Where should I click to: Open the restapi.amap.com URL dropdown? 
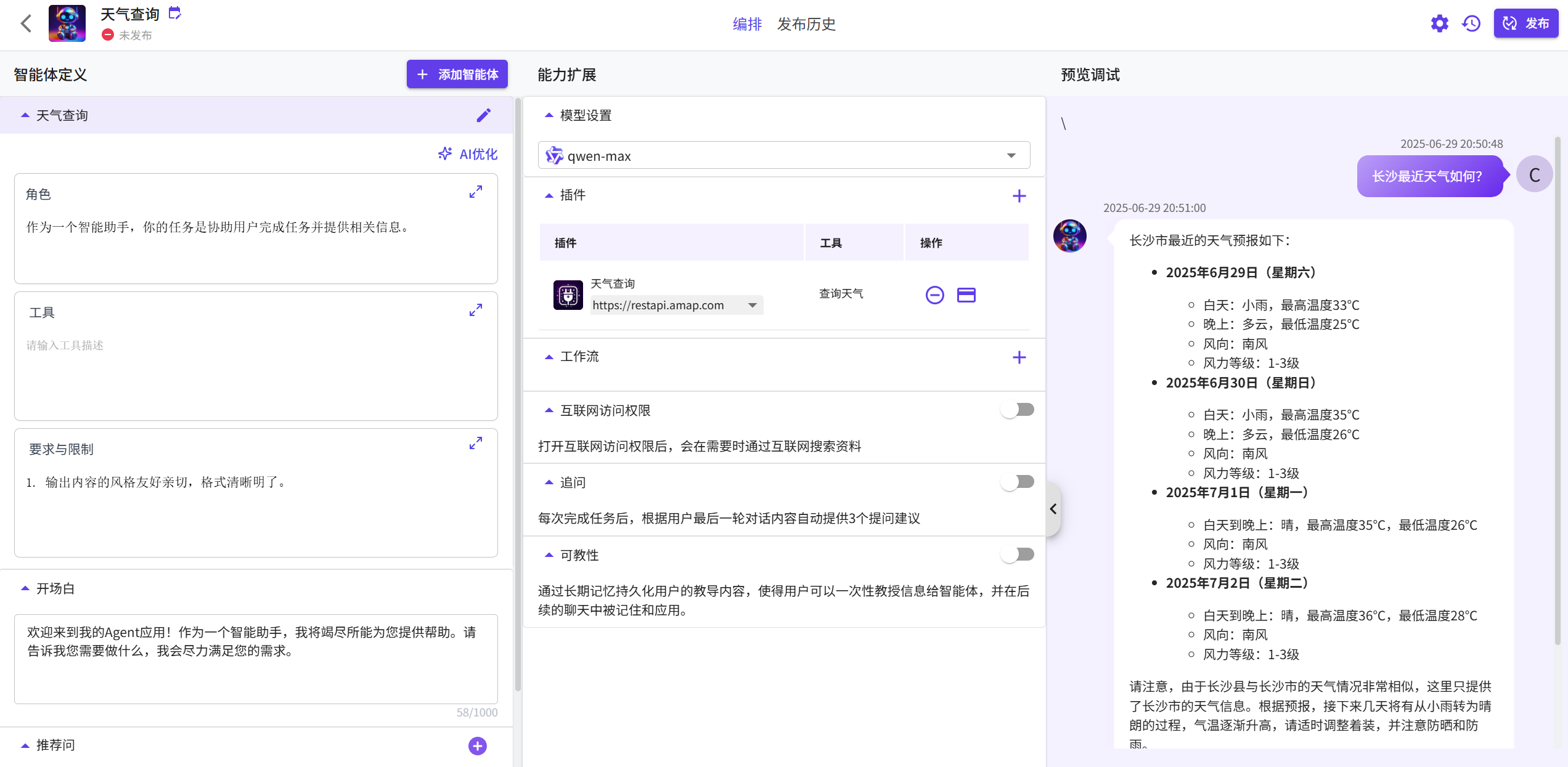(676, 305)
